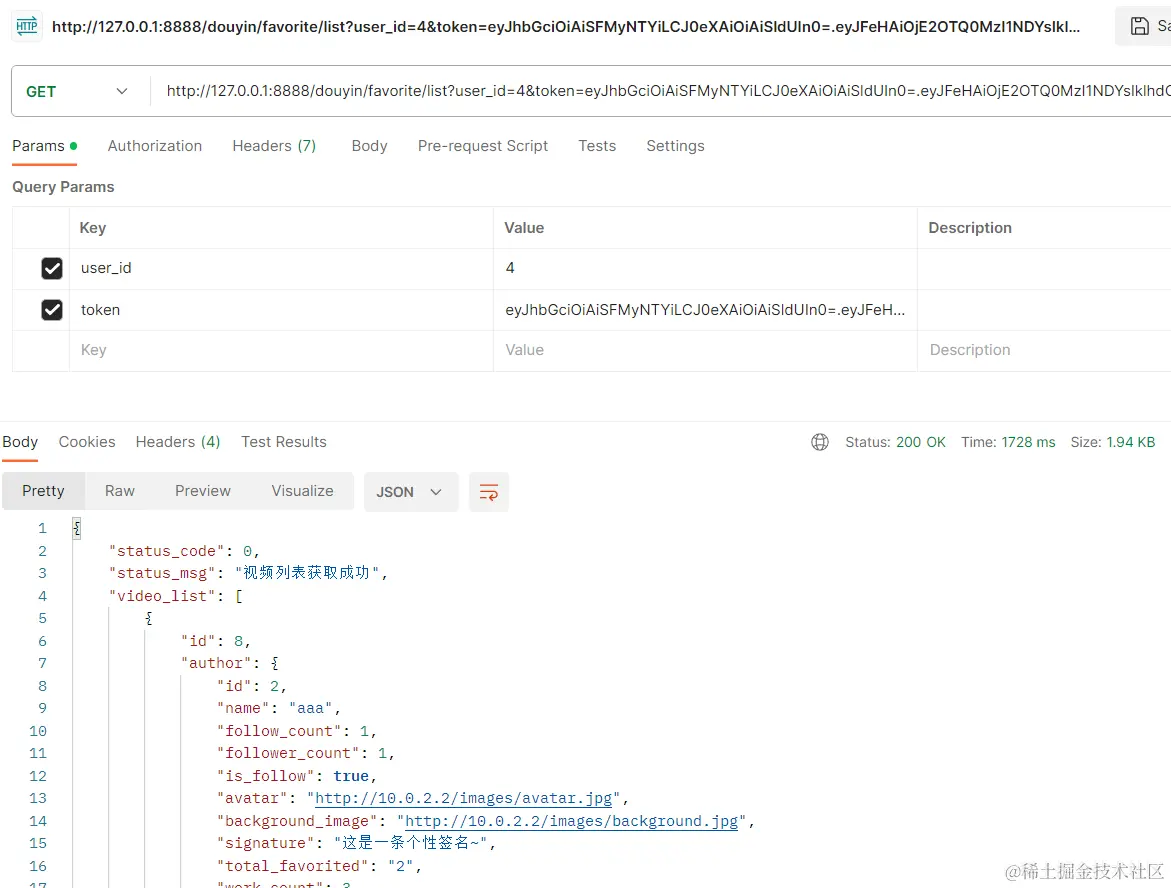
Task: Click the "name": "aaa" line
Action: coord(279,708)
